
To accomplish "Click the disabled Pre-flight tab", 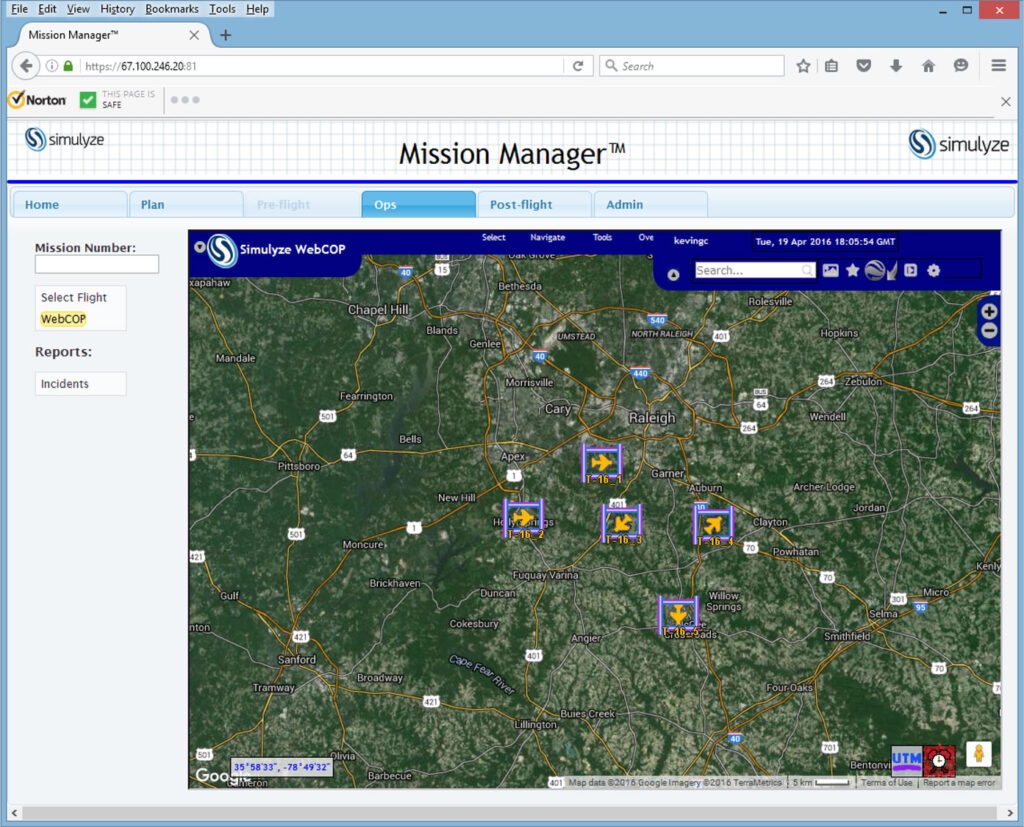I will click(302, 204).
